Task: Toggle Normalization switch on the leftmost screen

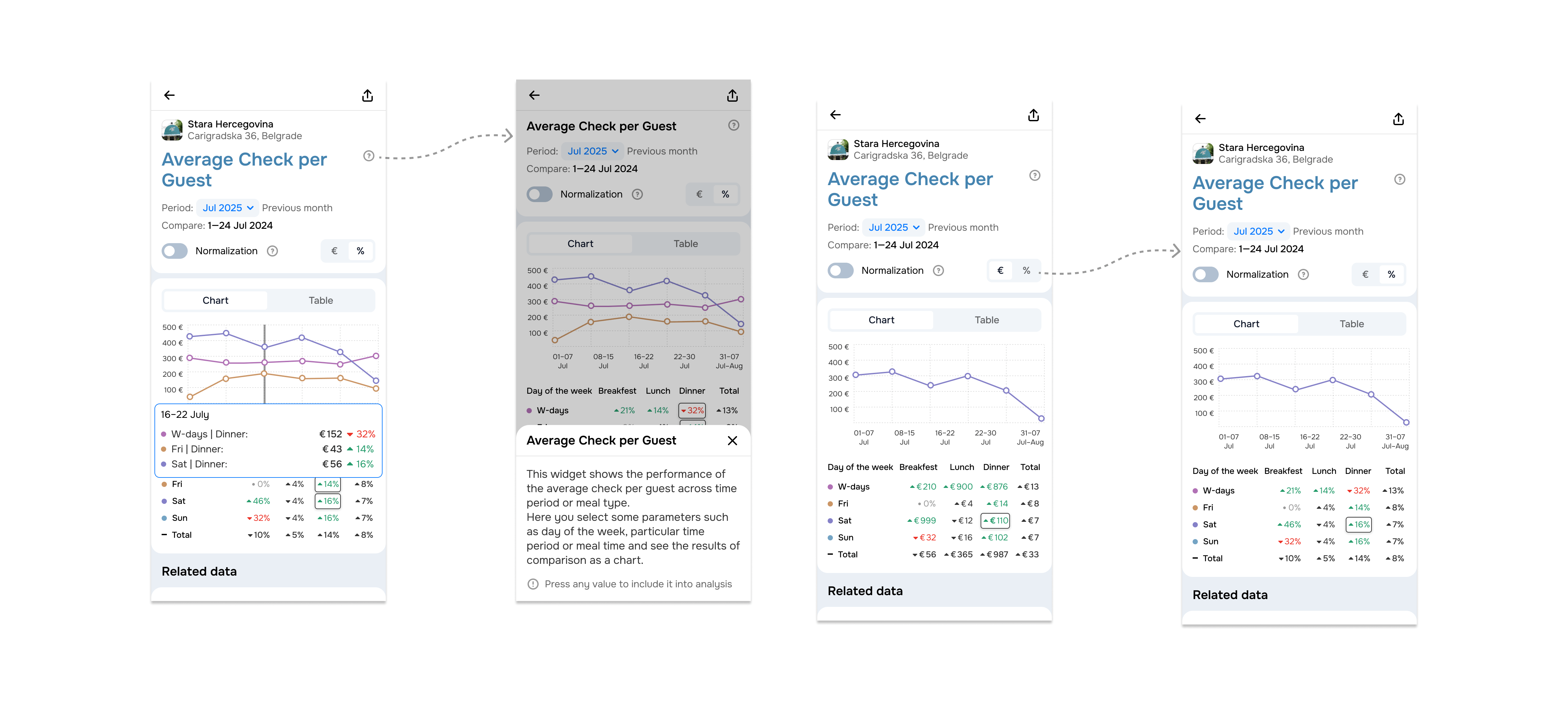Action: tap(175, 251)
